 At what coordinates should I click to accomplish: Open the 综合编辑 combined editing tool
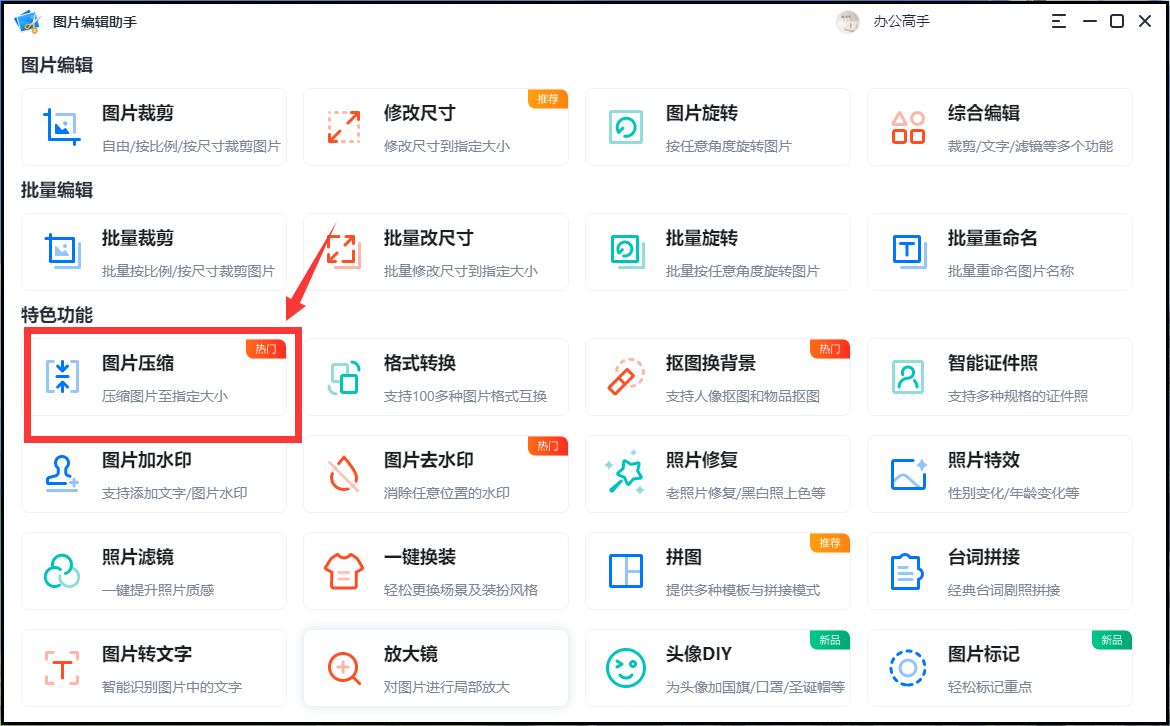pos(1000,127)
